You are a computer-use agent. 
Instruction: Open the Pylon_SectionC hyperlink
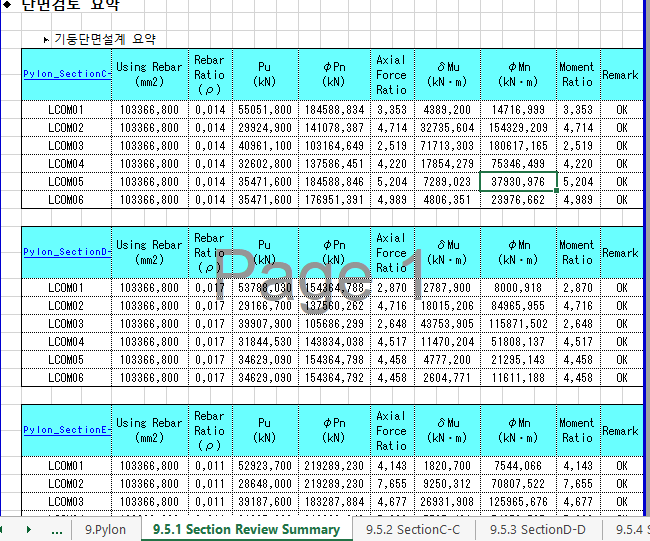(66, 74)
